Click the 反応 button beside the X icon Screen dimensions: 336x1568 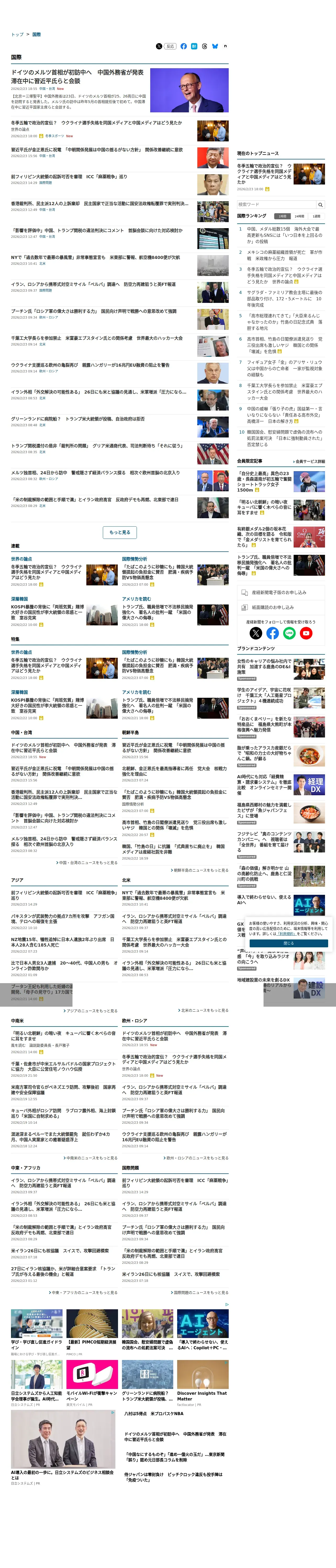tap(170, 46)
